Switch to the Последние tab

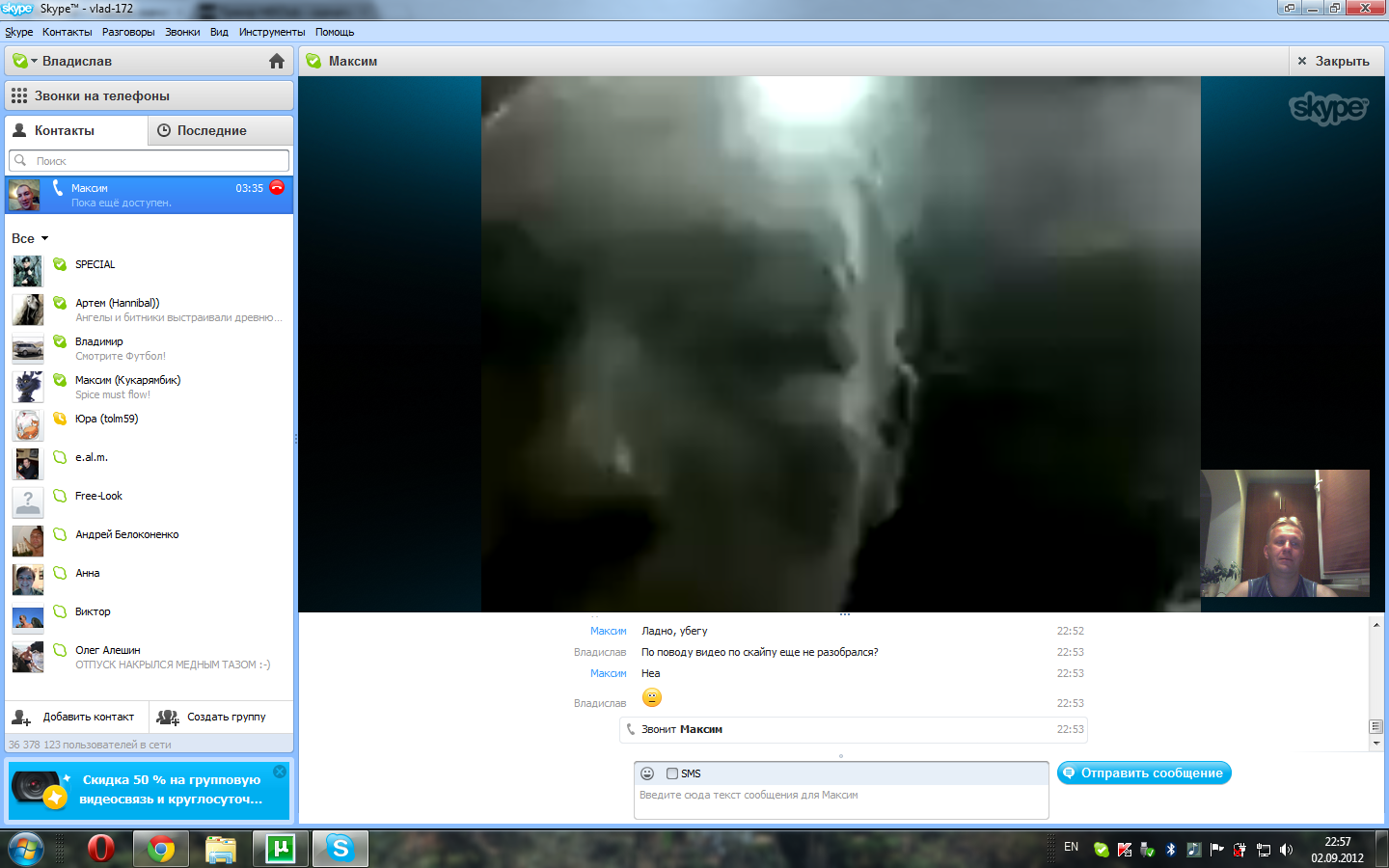pos(221,130)
